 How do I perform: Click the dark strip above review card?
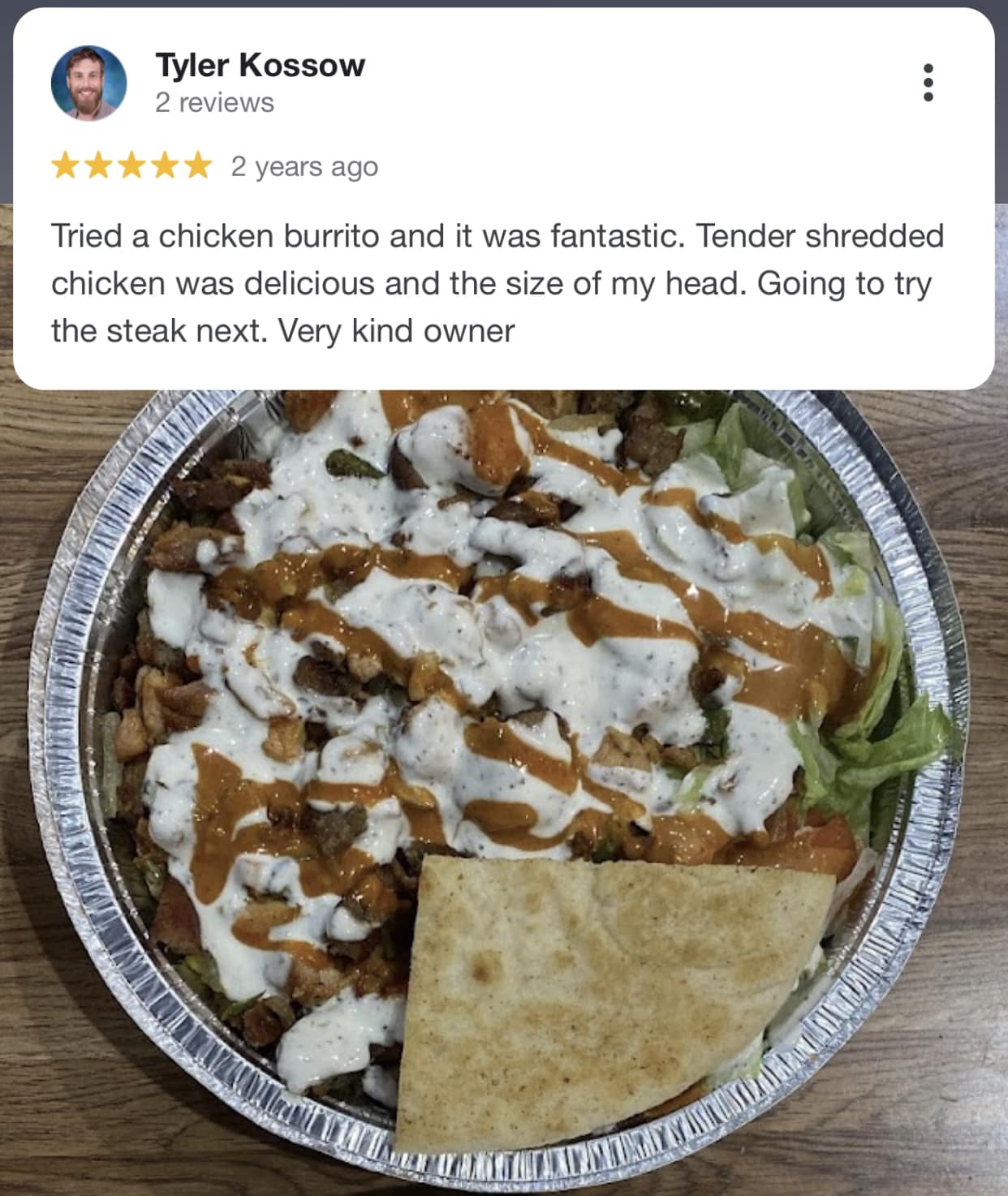click(504, 3)
